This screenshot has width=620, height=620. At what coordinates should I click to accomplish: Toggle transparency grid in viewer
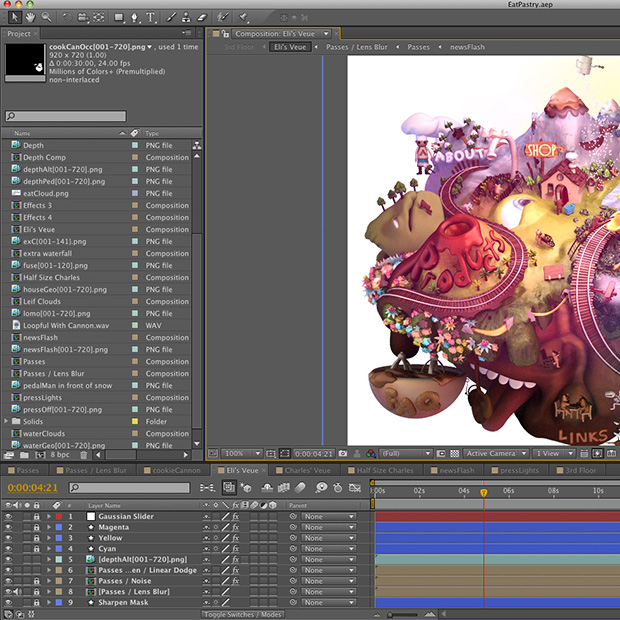click(454, 454)
